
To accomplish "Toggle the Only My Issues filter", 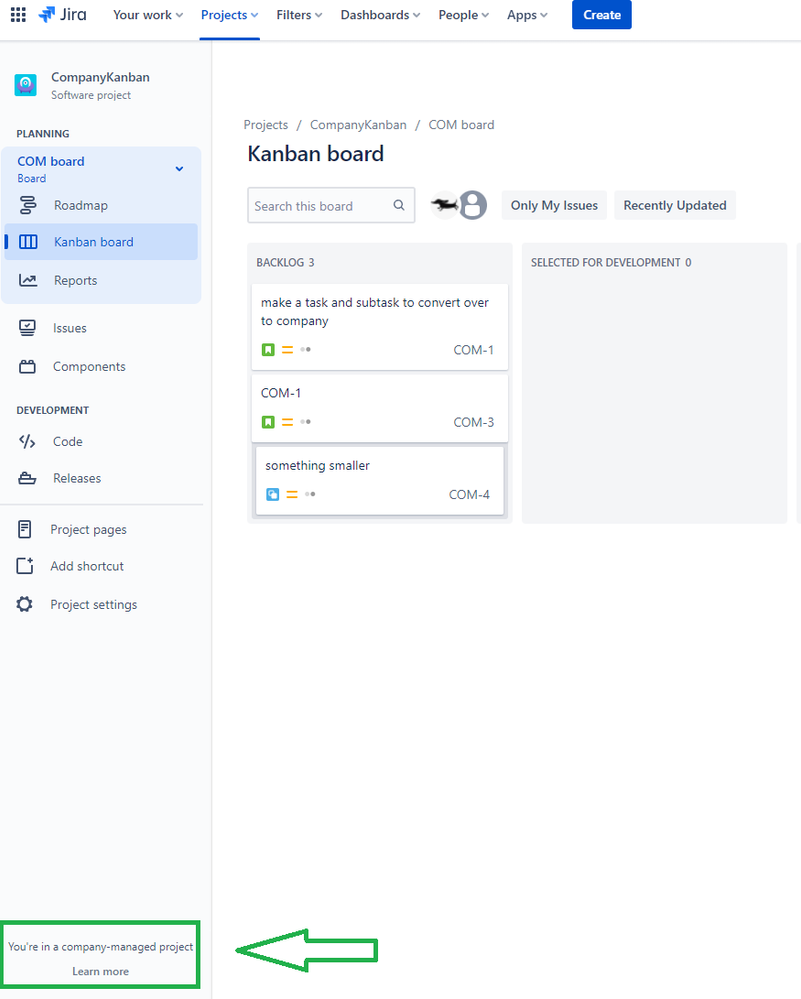I will [x=554, y=205].
